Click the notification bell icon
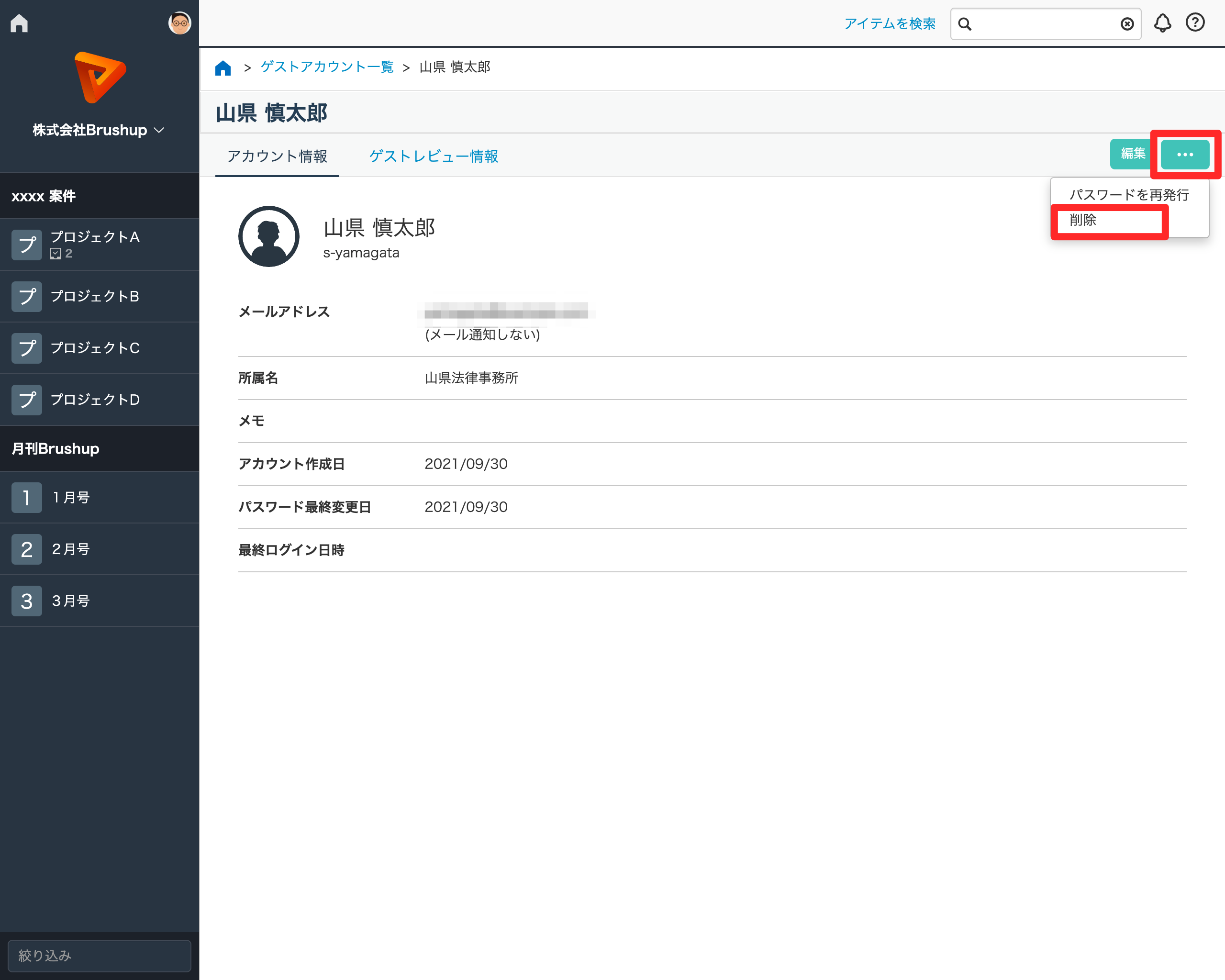Screen dimensions: 1225x980 (1162, 23)
